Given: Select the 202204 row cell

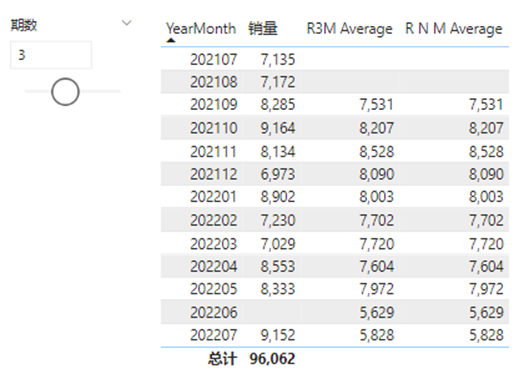Looking at the screenshot, I should point(214,266).
